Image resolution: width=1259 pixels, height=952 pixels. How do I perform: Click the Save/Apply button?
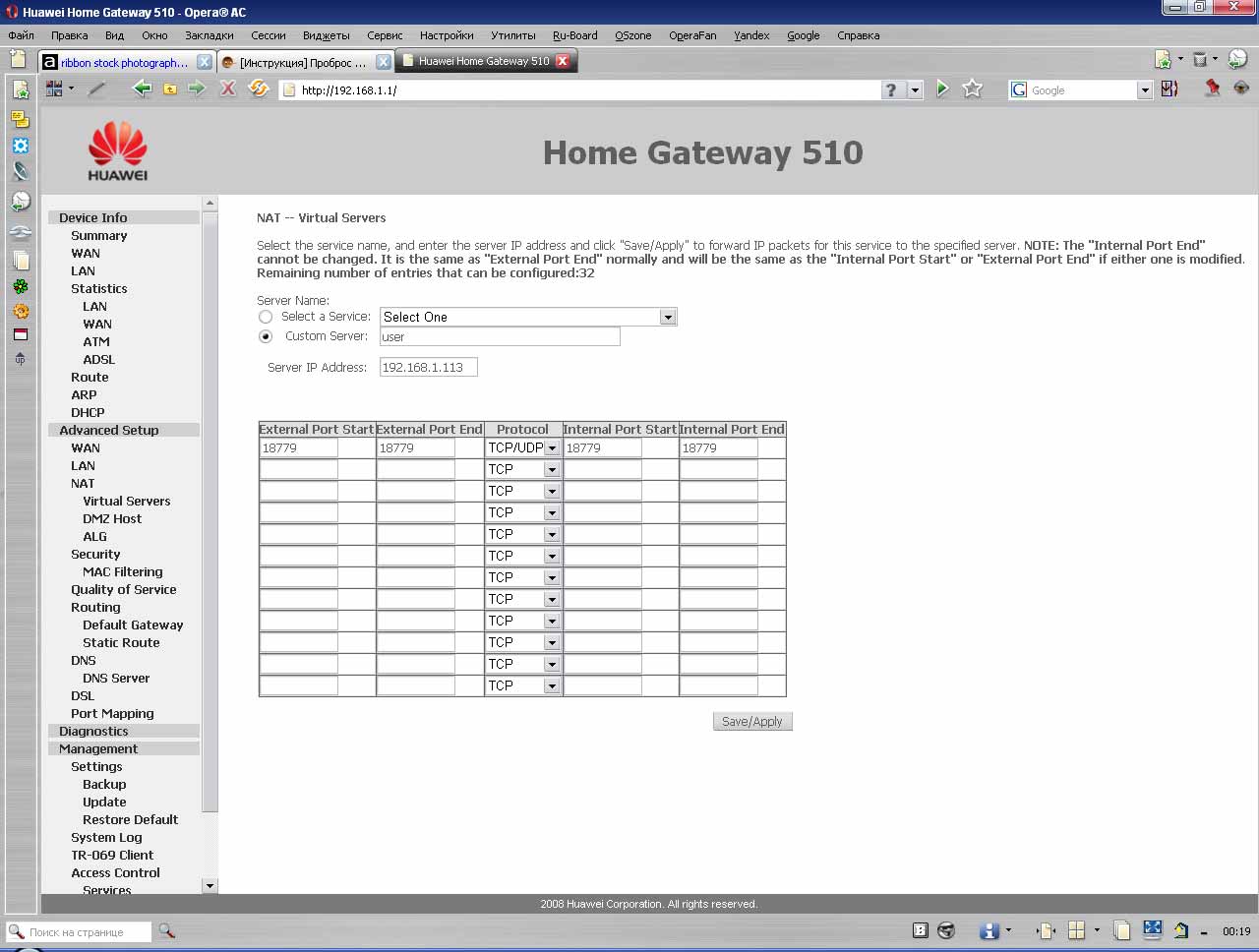tap(752, 721)
